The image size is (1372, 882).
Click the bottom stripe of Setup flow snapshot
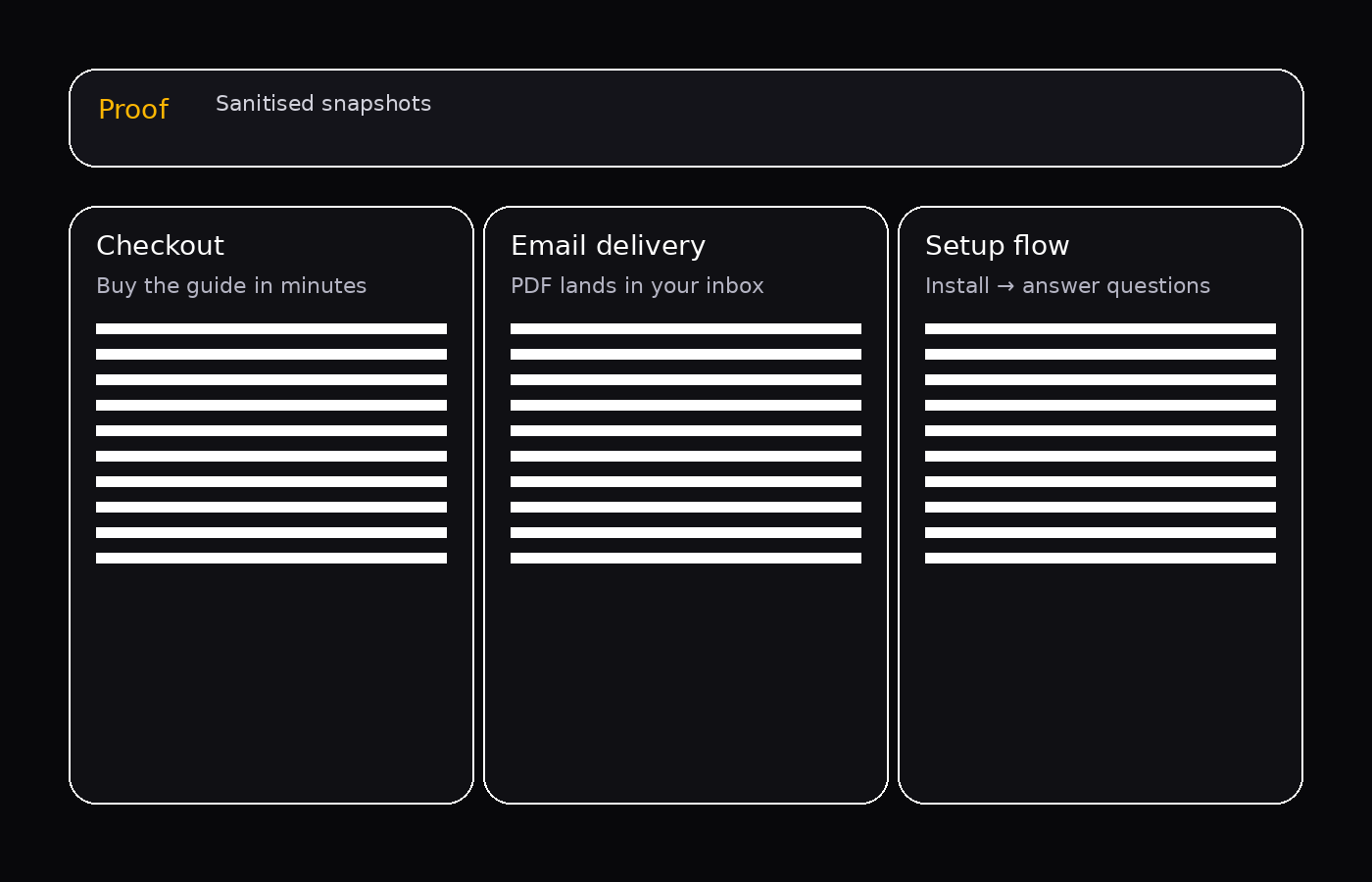click(x=1101, y=559)
